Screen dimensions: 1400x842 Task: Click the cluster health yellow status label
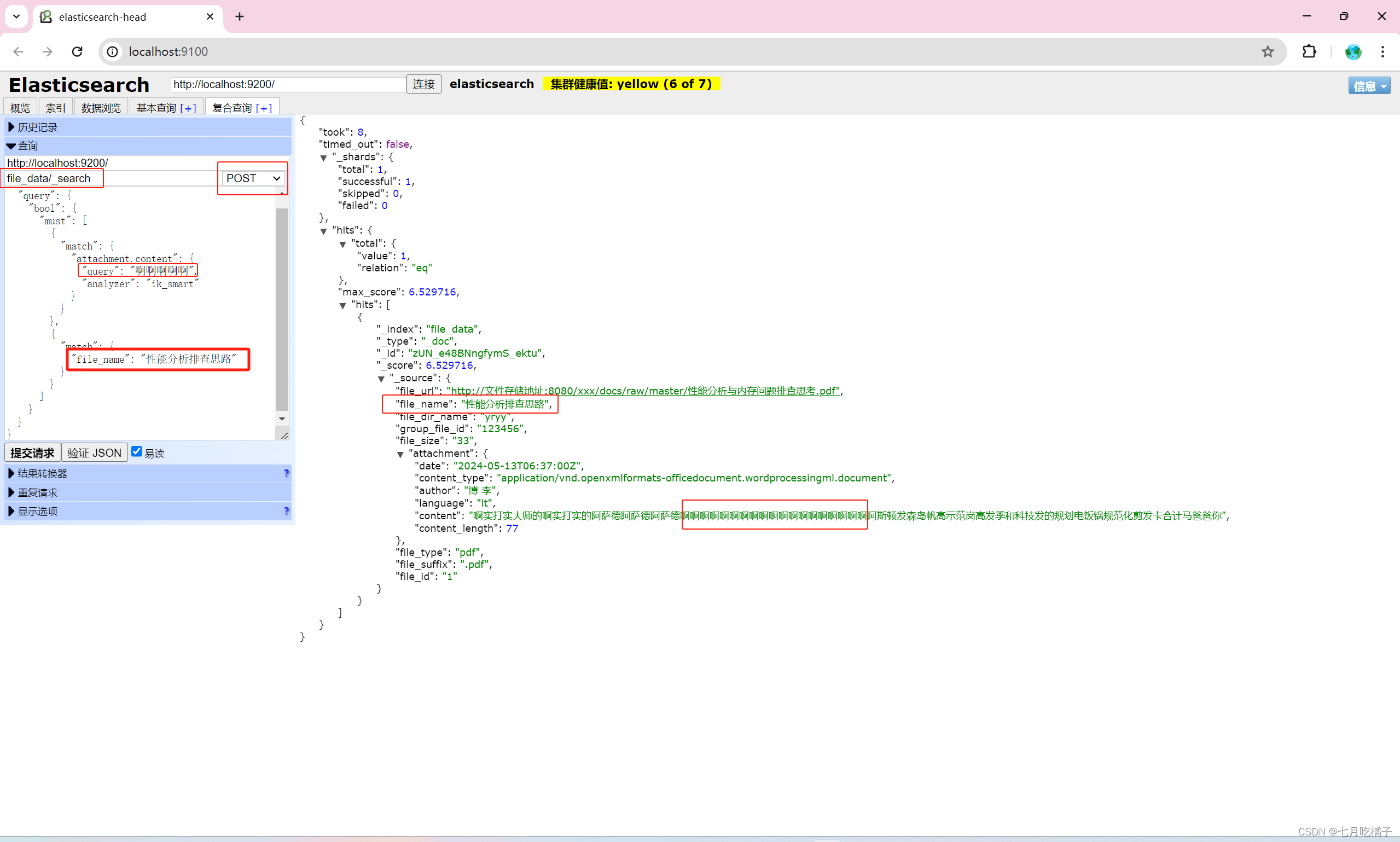631,84
